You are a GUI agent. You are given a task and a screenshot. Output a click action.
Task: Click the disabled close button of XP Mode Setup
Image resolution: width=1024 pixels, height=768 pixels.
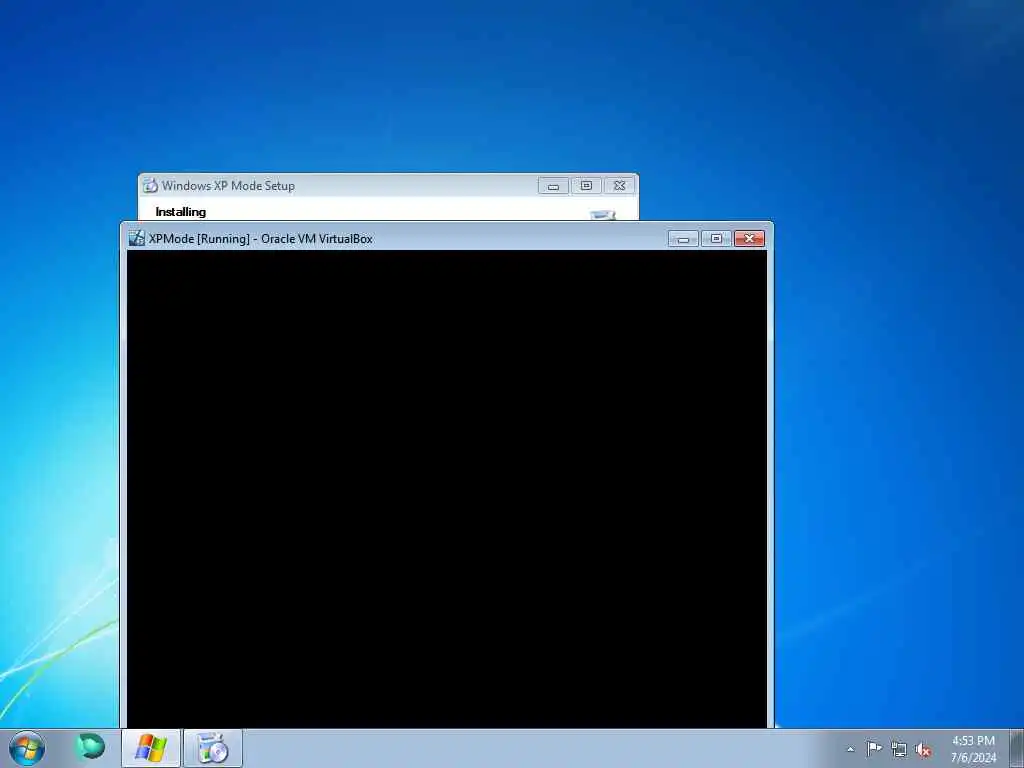[619, 186]
